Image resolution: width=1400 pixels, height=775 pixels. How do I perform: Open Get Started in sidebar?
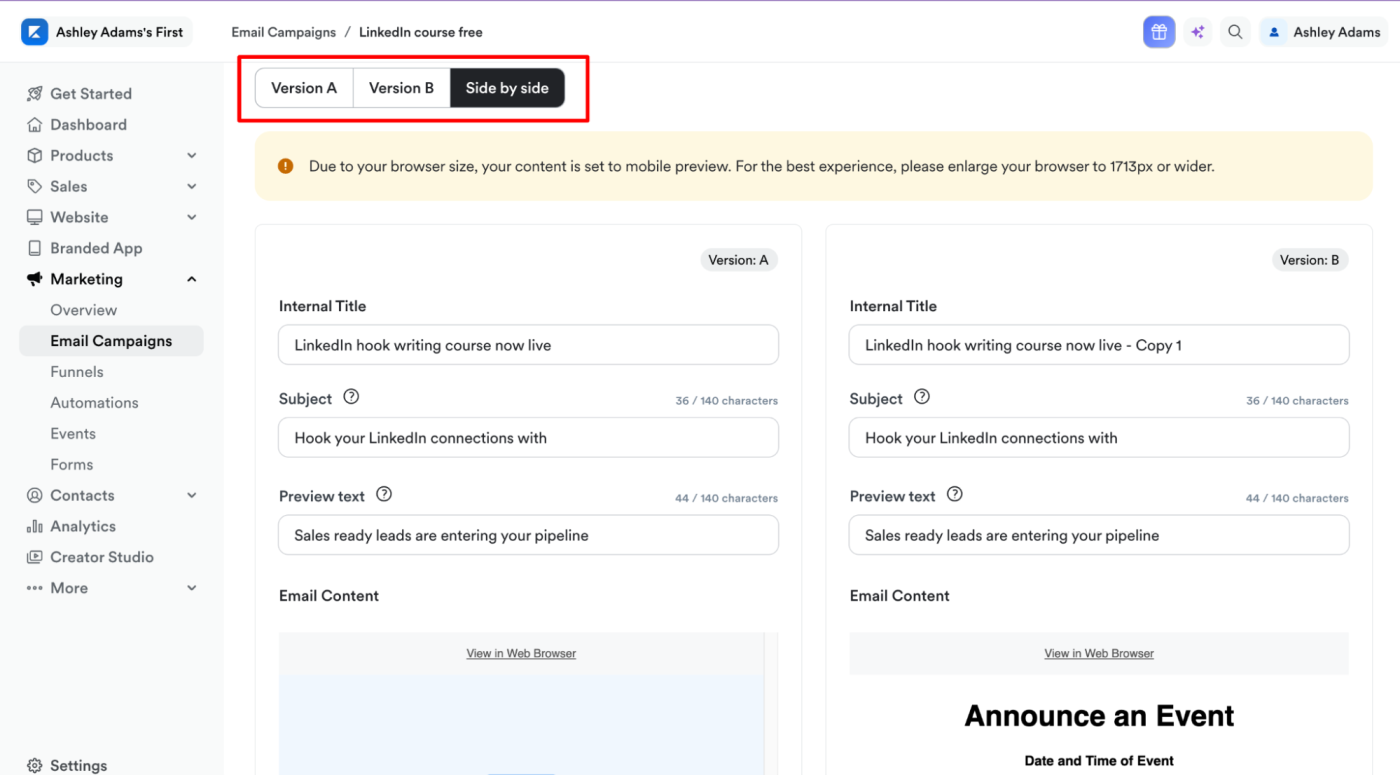tap(91, 94)
